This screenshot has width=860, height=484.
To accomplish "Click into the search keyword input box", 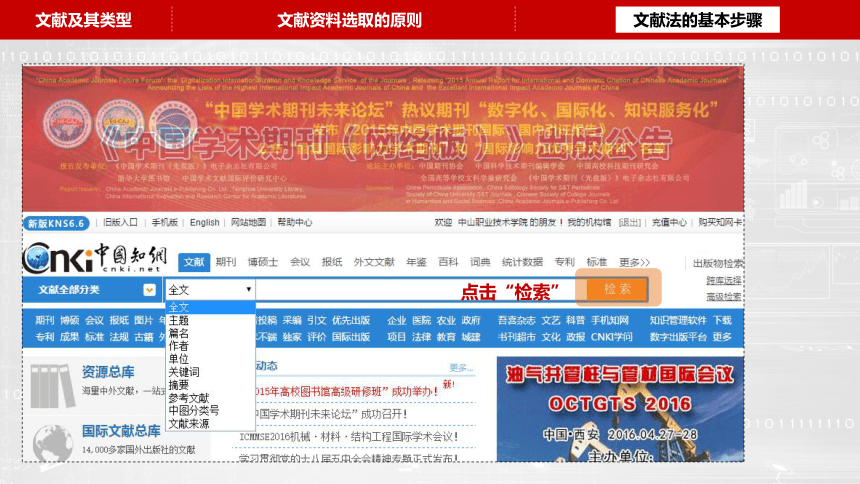I will tap(420, 289).
